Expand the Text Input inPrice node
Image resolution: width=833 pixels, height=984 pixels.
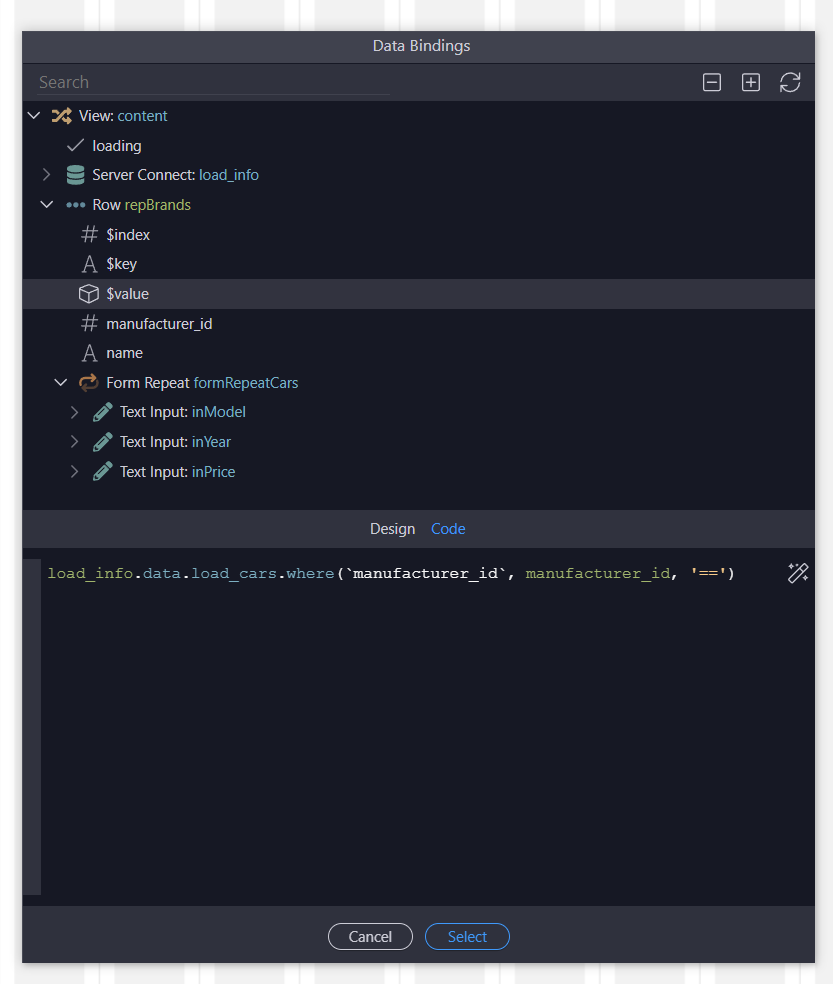click(x=74, y=472)
